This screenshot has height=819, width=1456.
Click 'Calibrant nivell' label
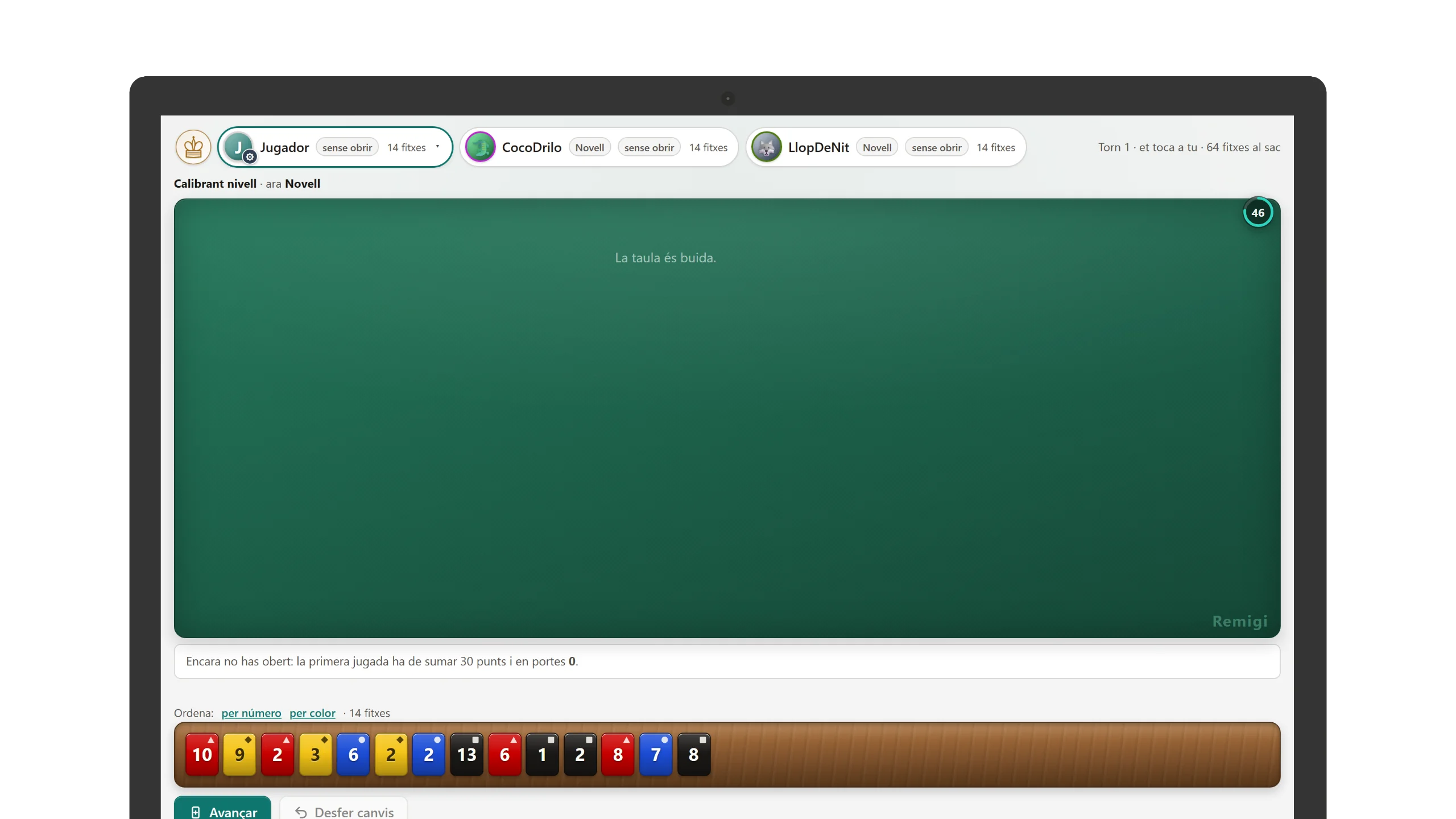[215, 184]
